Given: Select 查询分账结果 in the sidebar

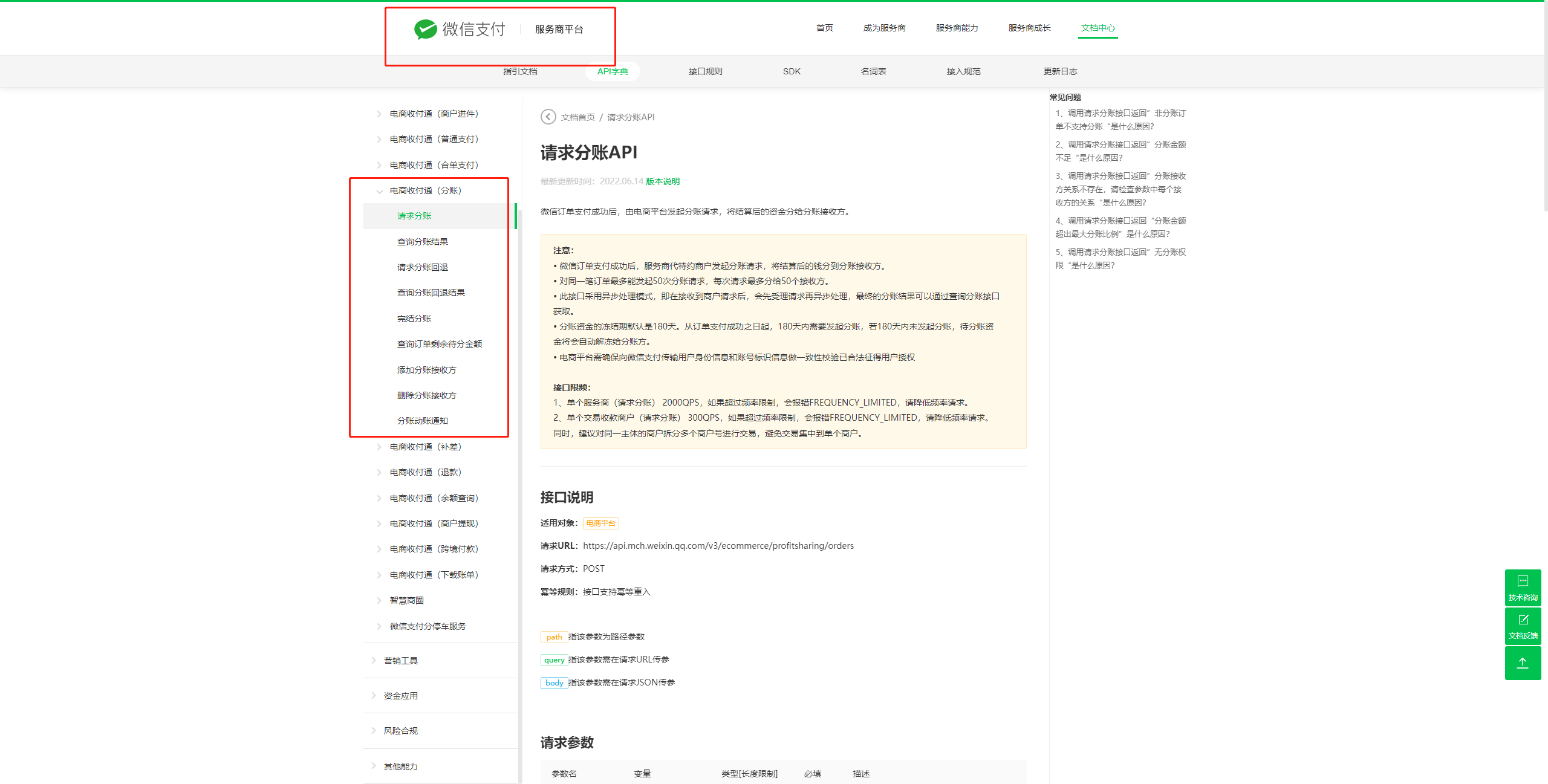Looking at the screenshot, I should pos(422,242).
